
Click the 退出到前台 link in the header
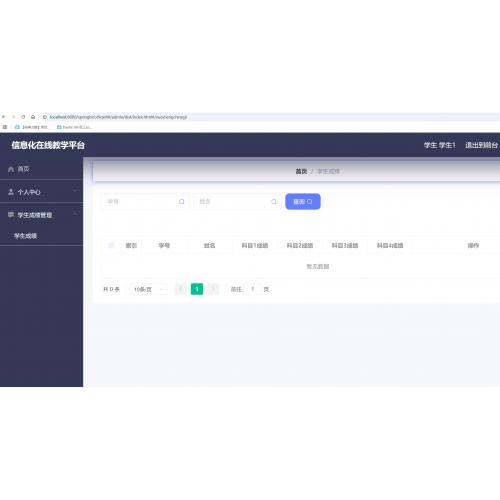[481, 145]
